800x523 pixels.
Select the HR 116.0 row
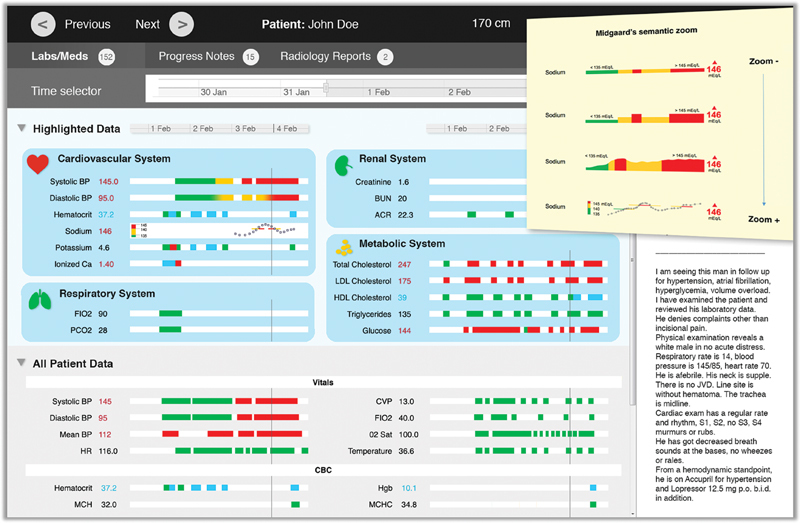194,451
